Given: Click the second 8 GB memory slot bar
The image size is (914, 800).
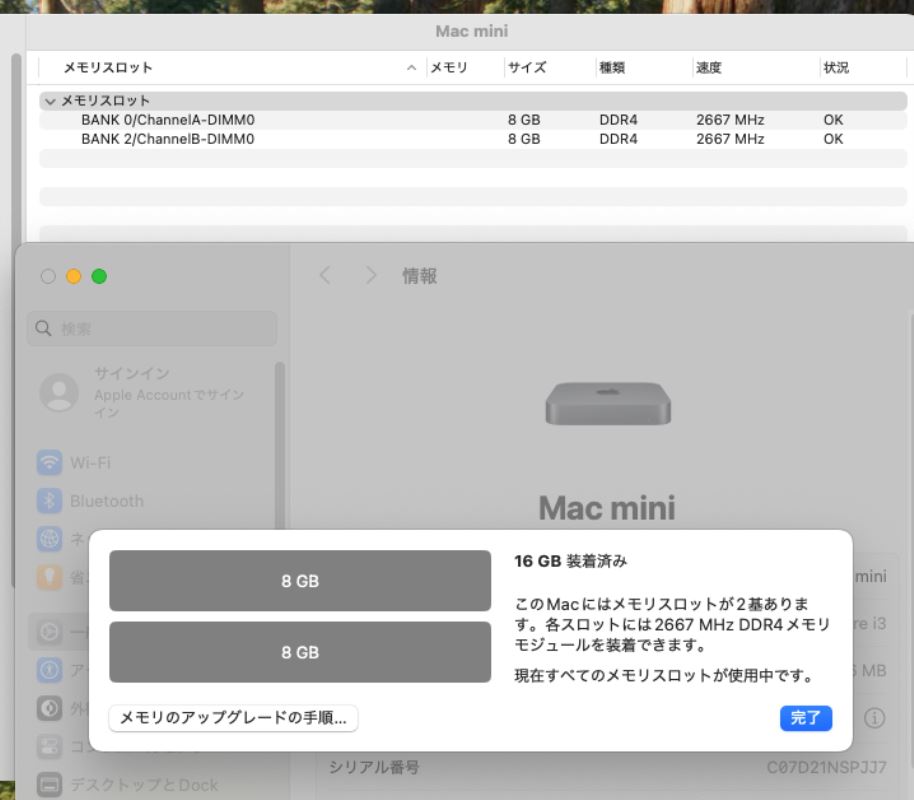Looking at the screenshot, I should click(x=300, y=652).
